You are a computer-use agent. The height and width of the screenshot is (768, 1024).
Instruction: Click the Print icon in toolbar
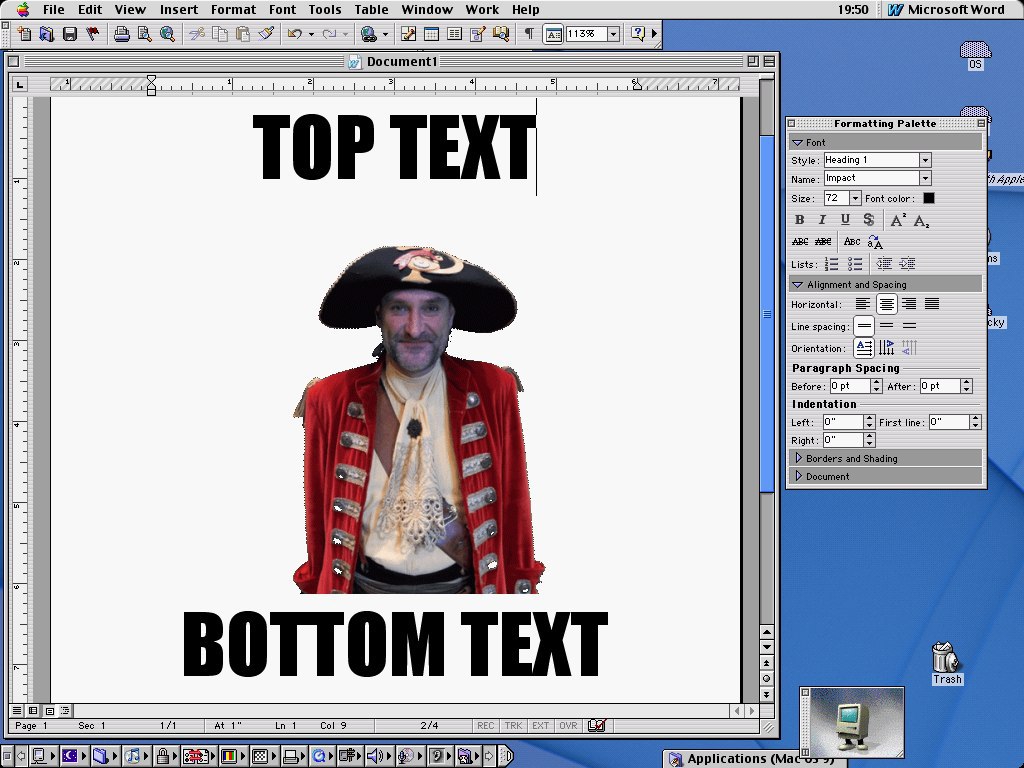(x=122, y=34)
